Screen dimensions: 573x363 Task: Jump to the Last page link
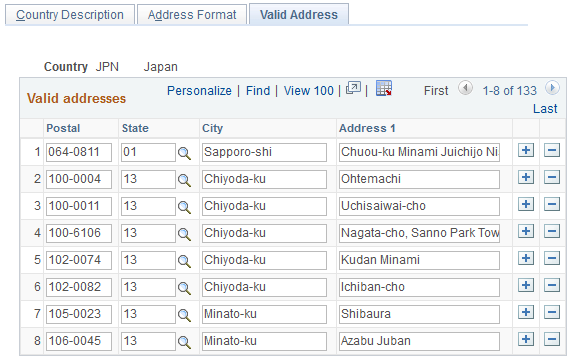(x=545, y=109)
